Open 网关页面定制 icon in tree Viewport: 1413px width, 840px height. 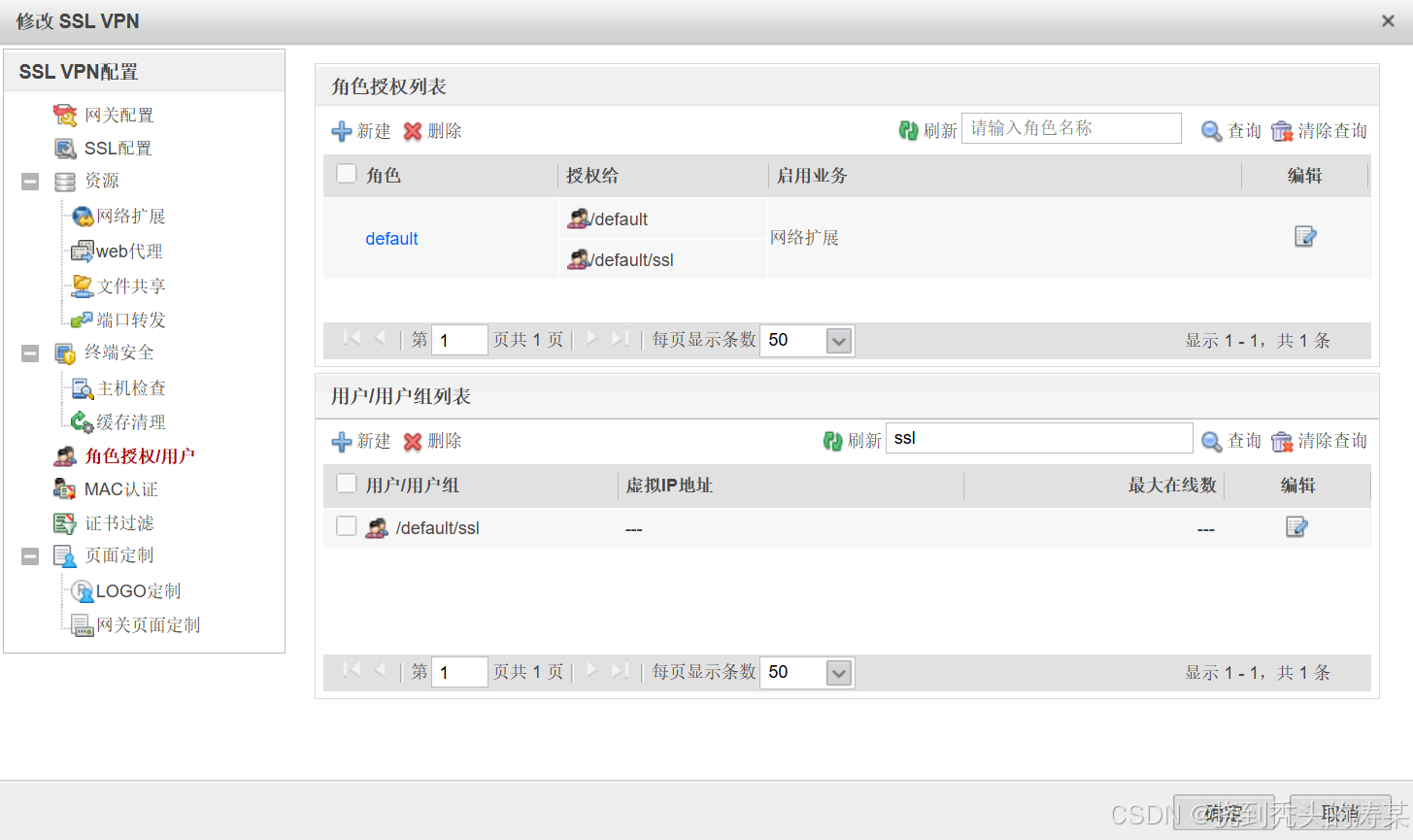(x=83, y=625)
